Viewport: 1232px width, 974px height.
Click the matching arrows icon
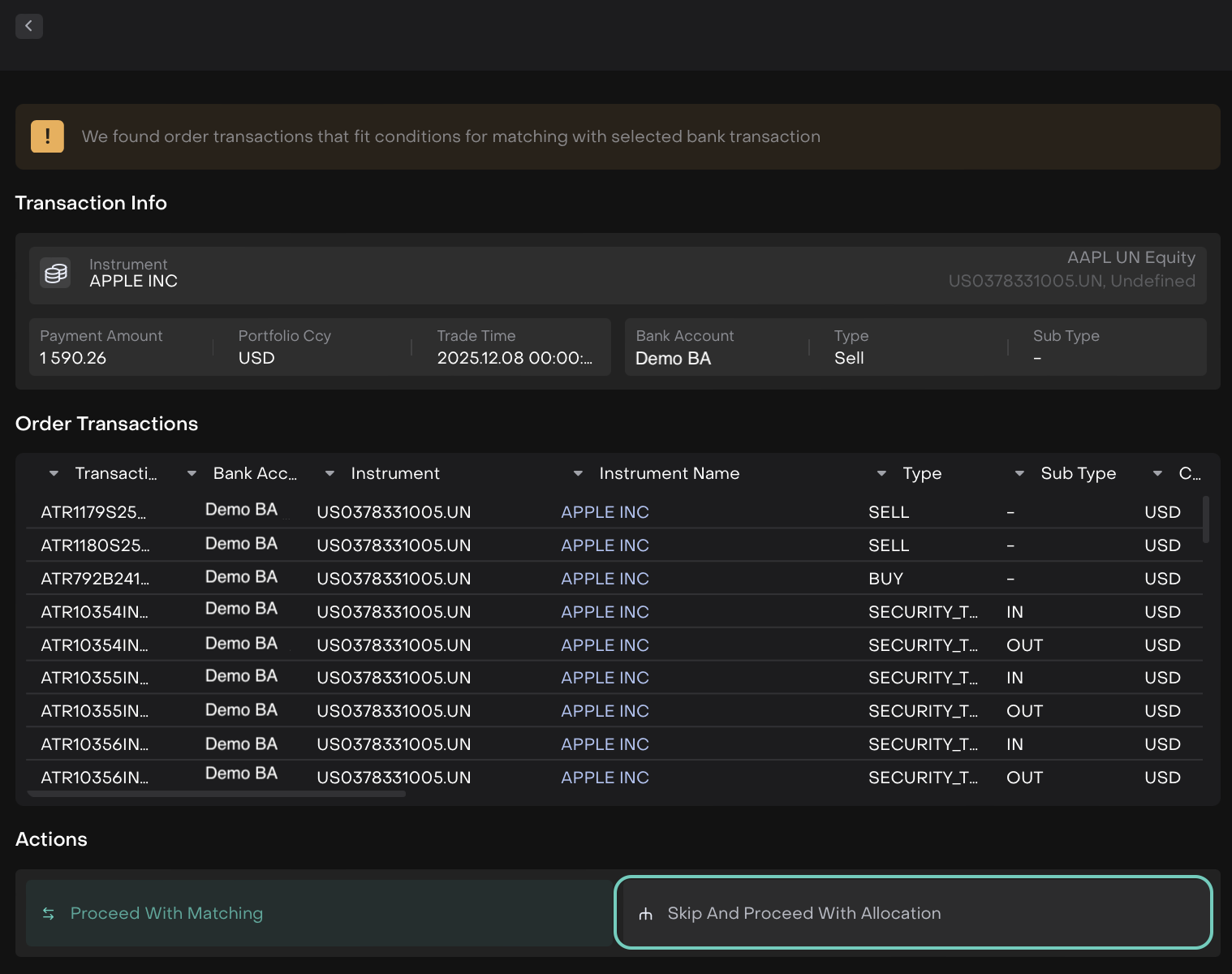pos(49,914)
